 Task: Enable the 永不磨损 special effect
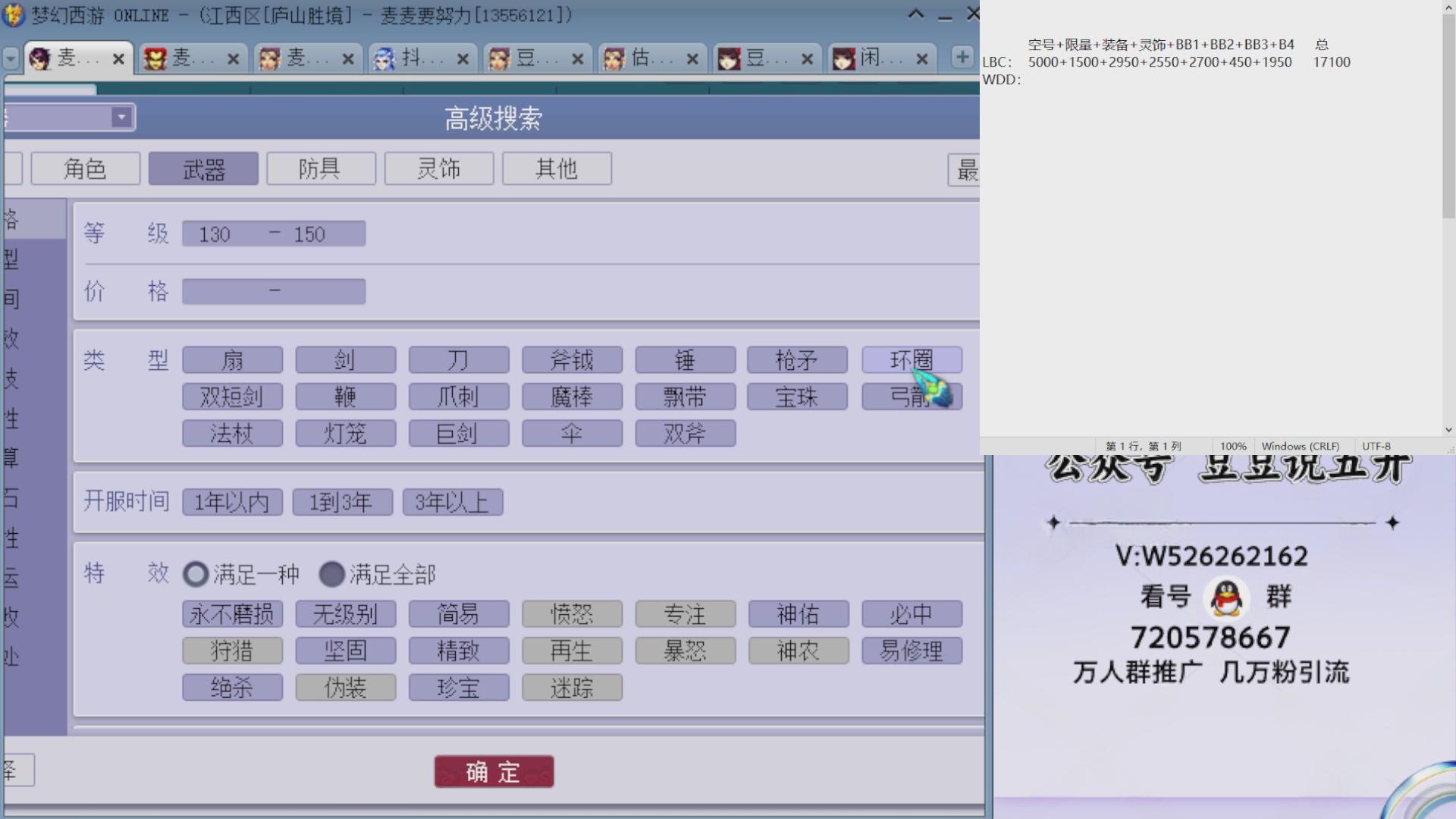click(x=232, y=614)
